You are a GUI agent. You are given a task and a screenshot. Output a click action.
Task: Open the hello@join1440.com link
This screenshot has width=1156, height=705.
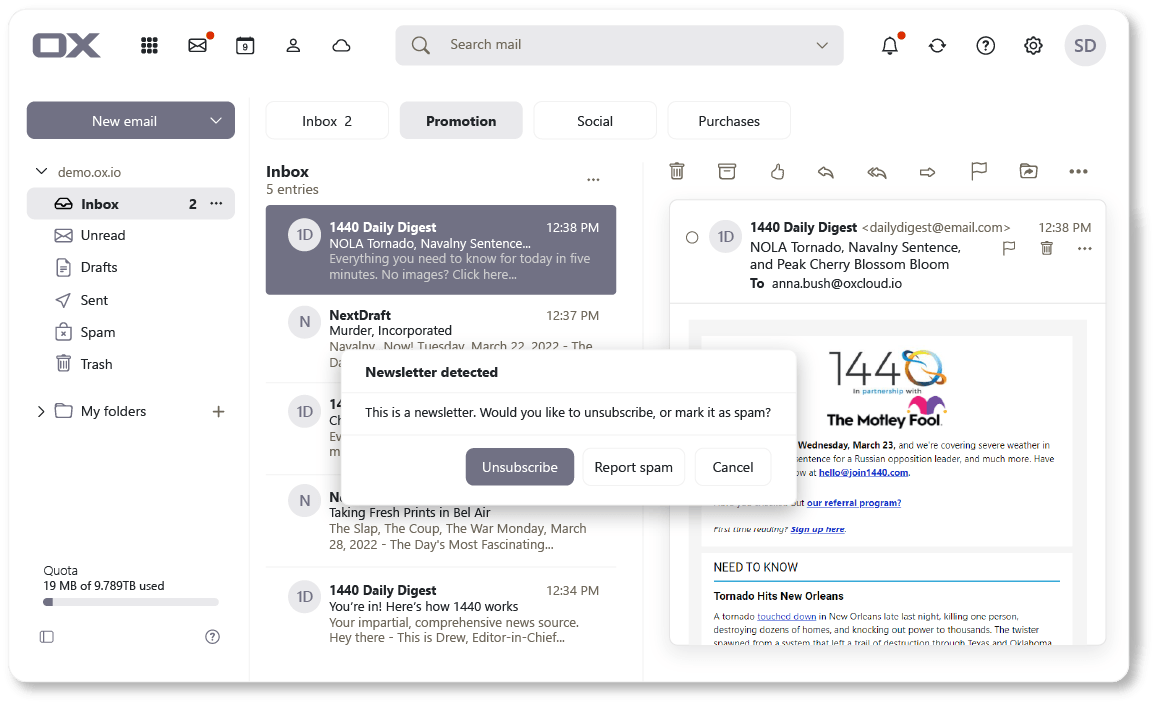point(863,473)
